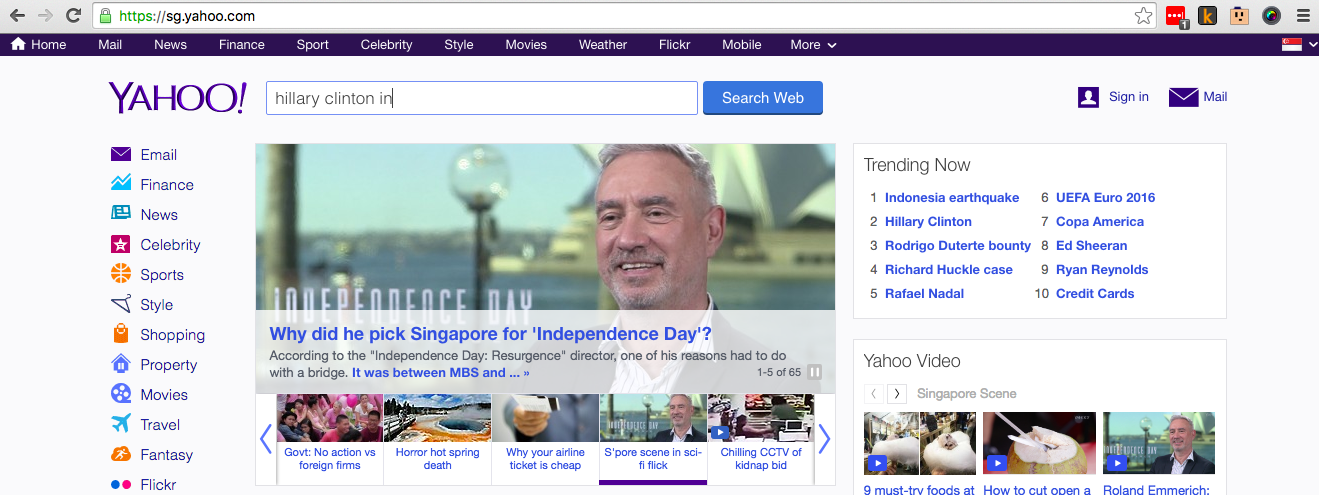
Task: Click the Sign in person icon
Action: 1088,97
